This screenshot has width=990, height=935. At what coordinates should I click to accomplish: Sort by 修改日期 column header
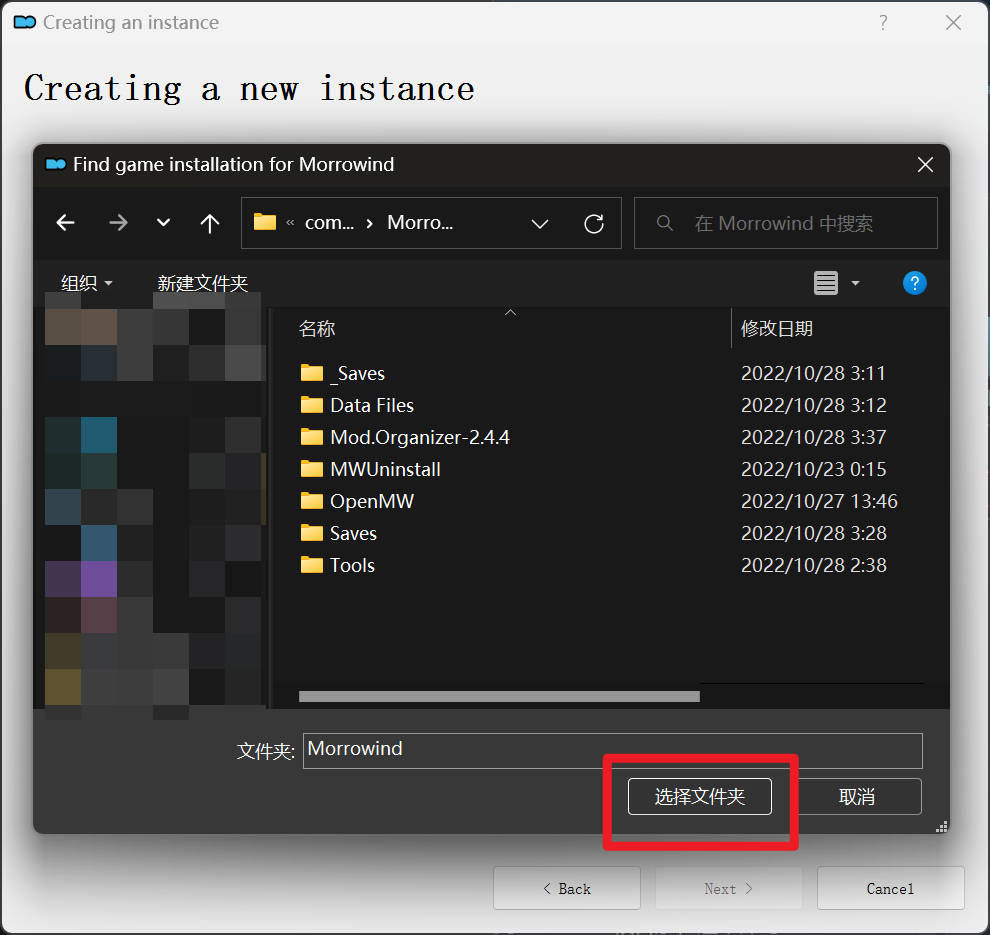777,328
